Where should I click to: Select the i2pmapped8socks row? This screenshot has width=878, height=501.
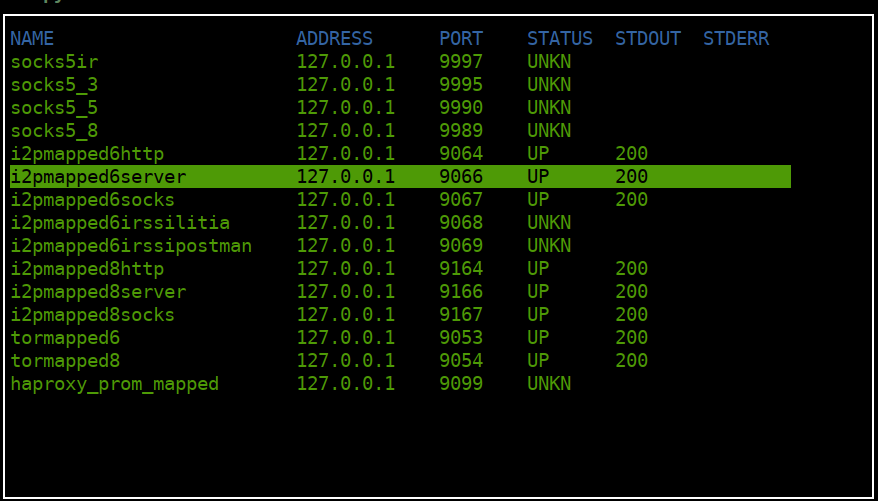(x=400, y=314)
